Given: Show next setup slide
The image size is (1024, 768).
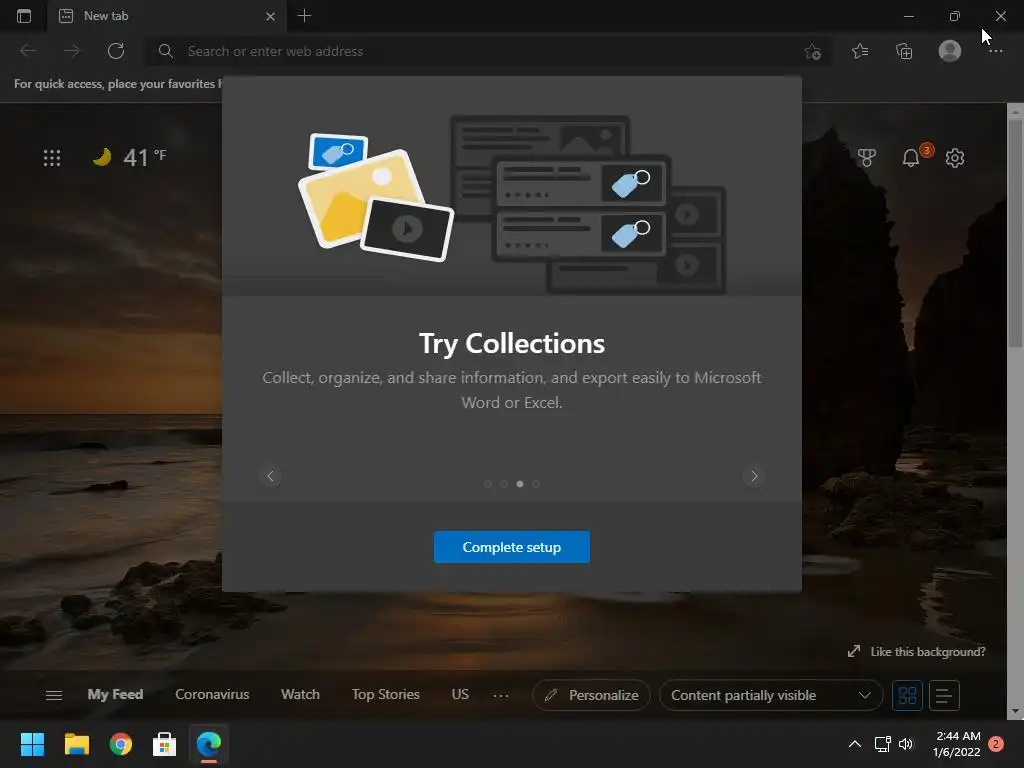Looking at the screenshot, I should (754, 476).
